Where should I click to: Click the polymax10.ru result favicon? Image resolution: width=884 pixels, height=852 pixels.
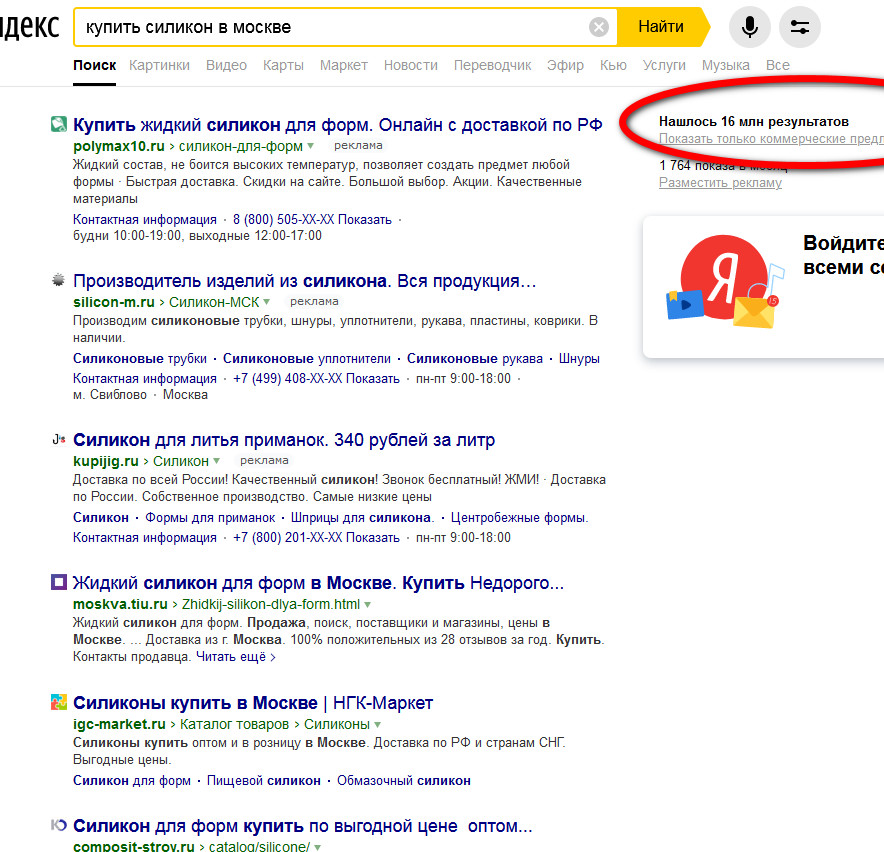59,124
